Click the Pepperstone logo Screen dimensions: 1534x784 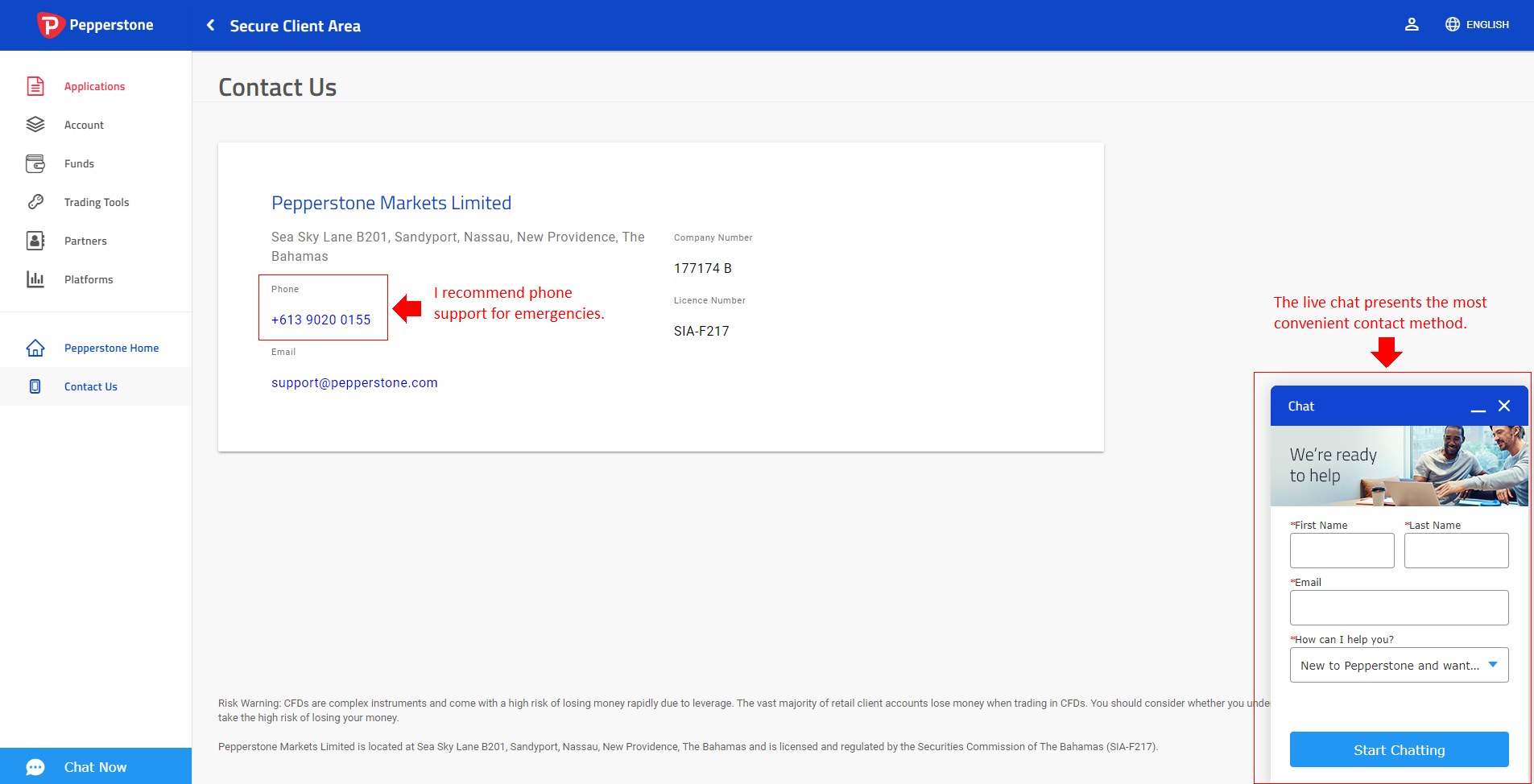click(x=95, y=25)
